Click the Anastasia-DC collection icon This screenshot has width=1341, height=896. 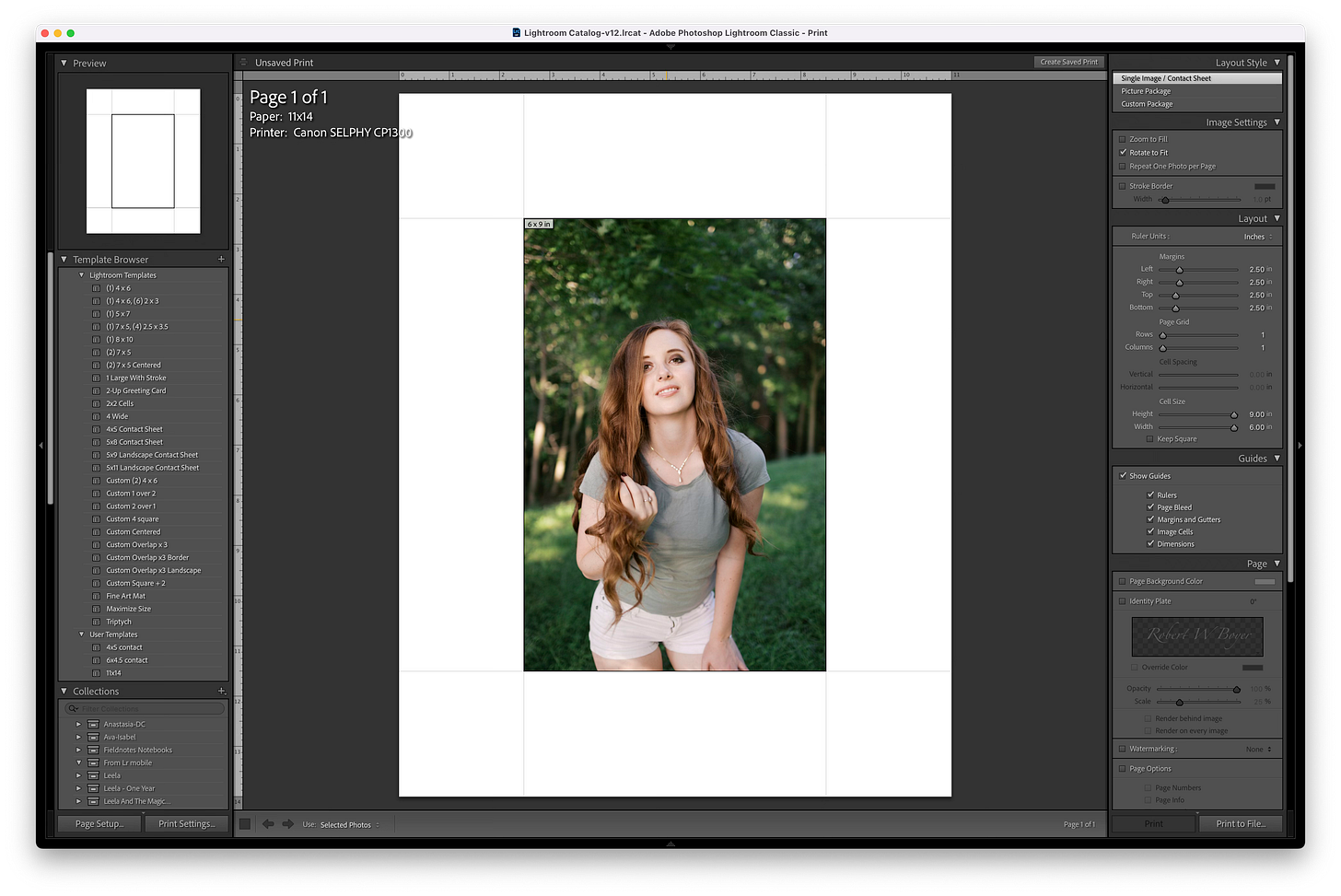(93, 724)
